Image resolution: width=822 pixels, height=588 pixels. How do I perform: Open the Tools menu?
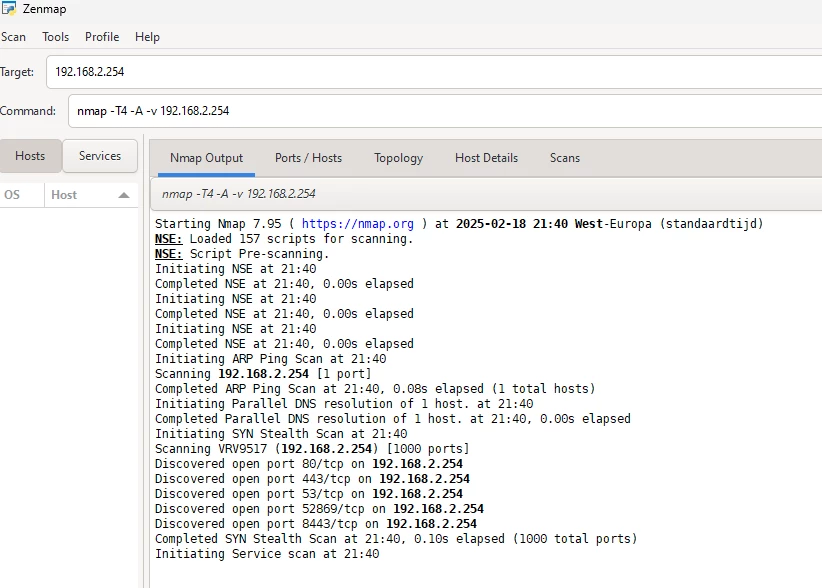(x=56, y=37)
